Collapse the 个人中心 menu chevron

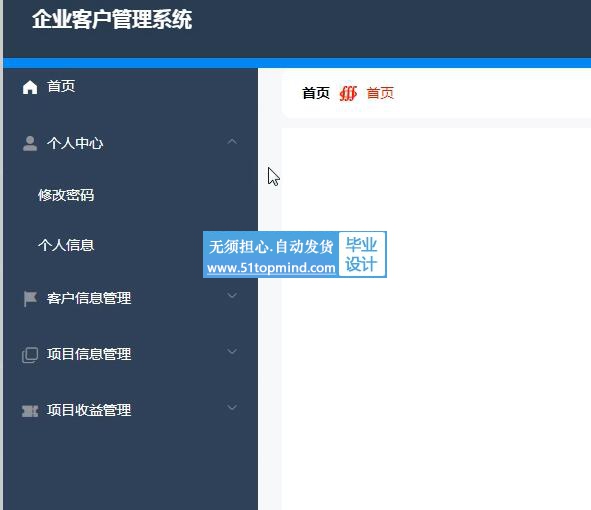(x=232, y=142)
